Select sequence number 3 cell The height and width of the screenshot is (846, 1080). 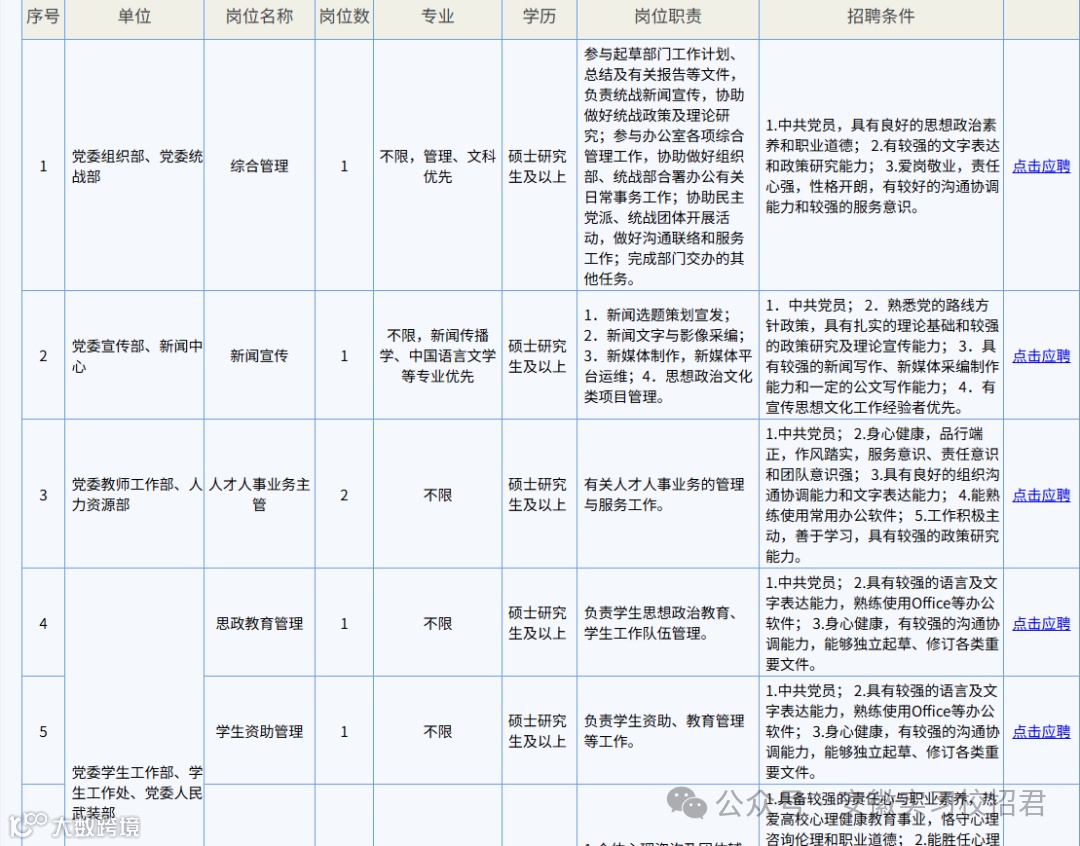[x=43, y=495]
